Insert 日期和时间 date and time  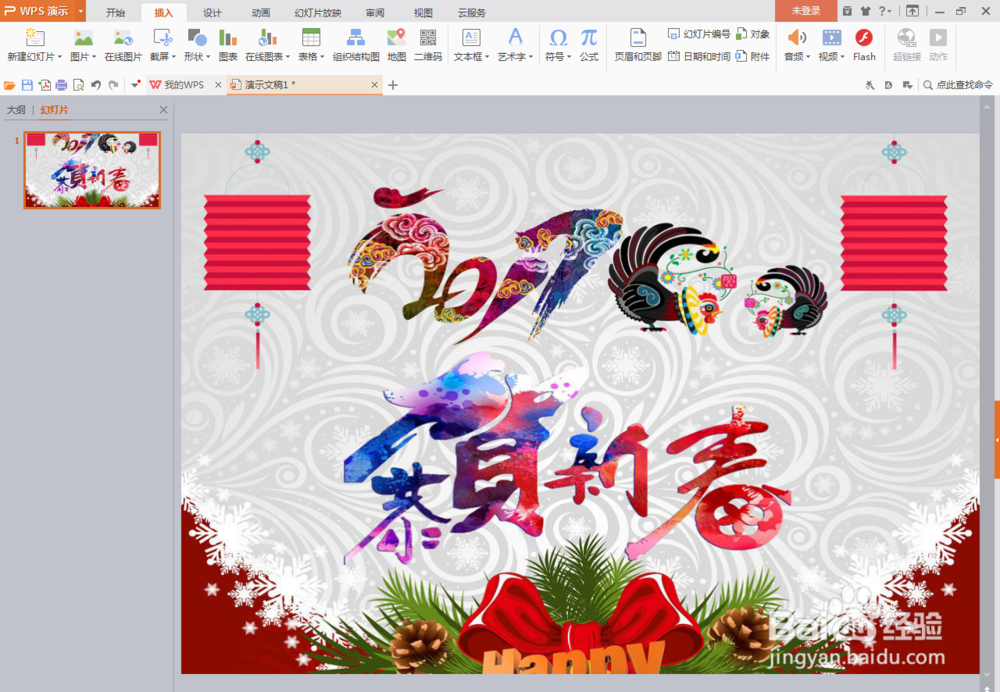pyautogui.click(x=699, y=56)
